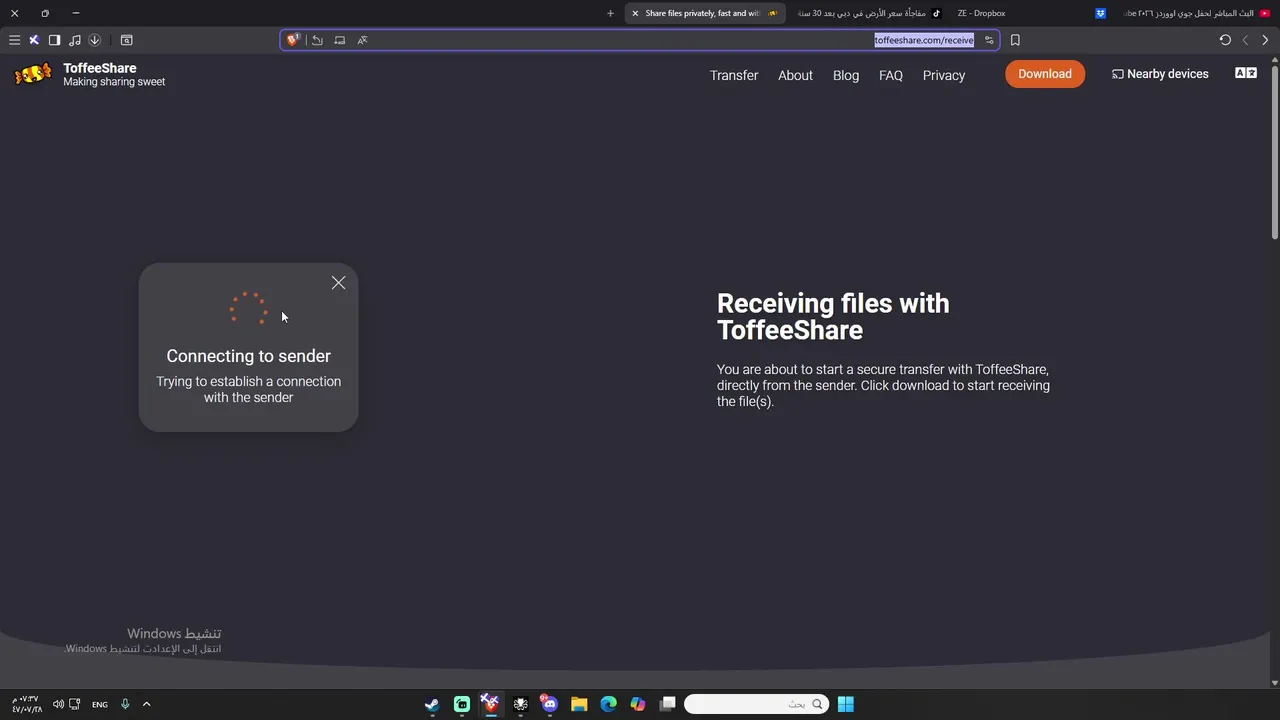Expand the hidden tray icons chevron
The height and width of the screenshot is (720, 1280).
146,704
